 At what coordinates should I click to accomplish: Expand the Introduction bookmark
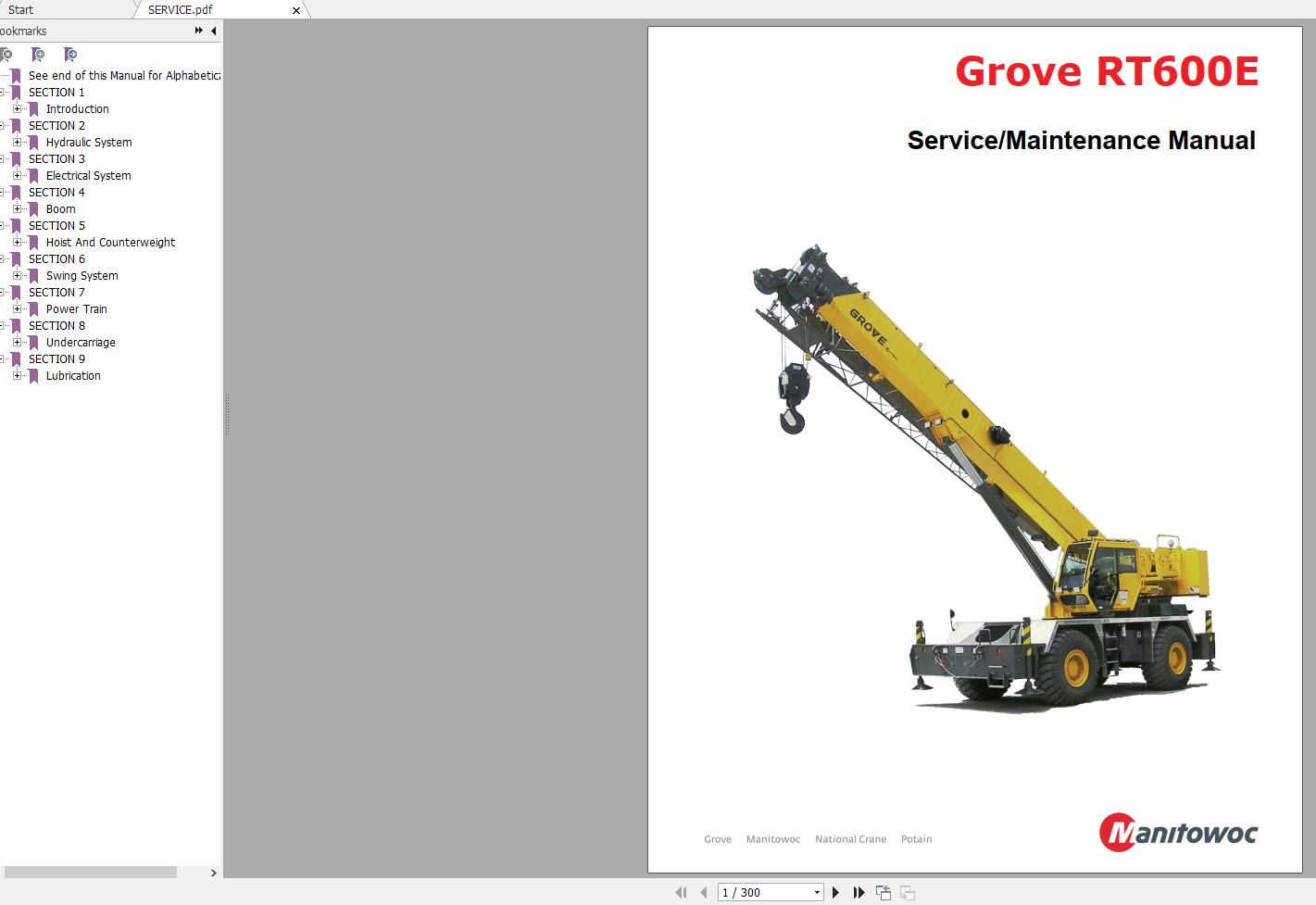tap(17, 108)
